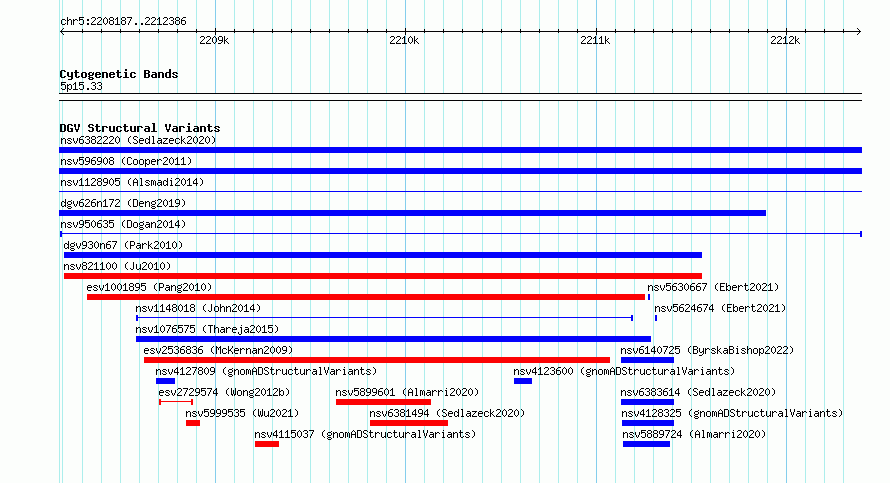Click the thin red line of esv2729574
Screen dimensions: 890x483
pyautogui.click(x=176, y=402)
